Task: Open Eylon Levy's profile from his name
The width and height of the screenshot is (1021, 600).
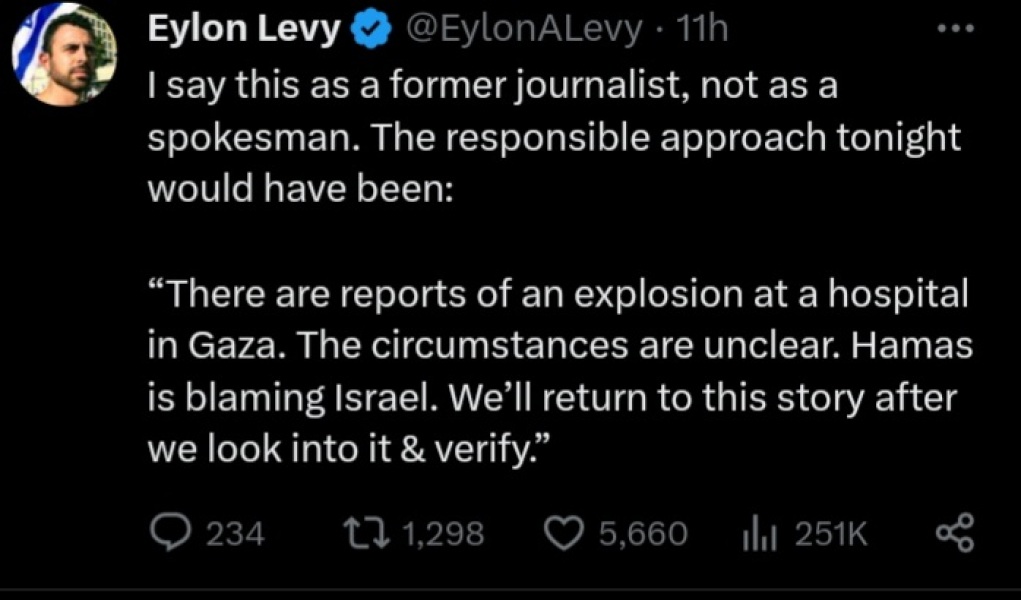Action: coord(243,27)
